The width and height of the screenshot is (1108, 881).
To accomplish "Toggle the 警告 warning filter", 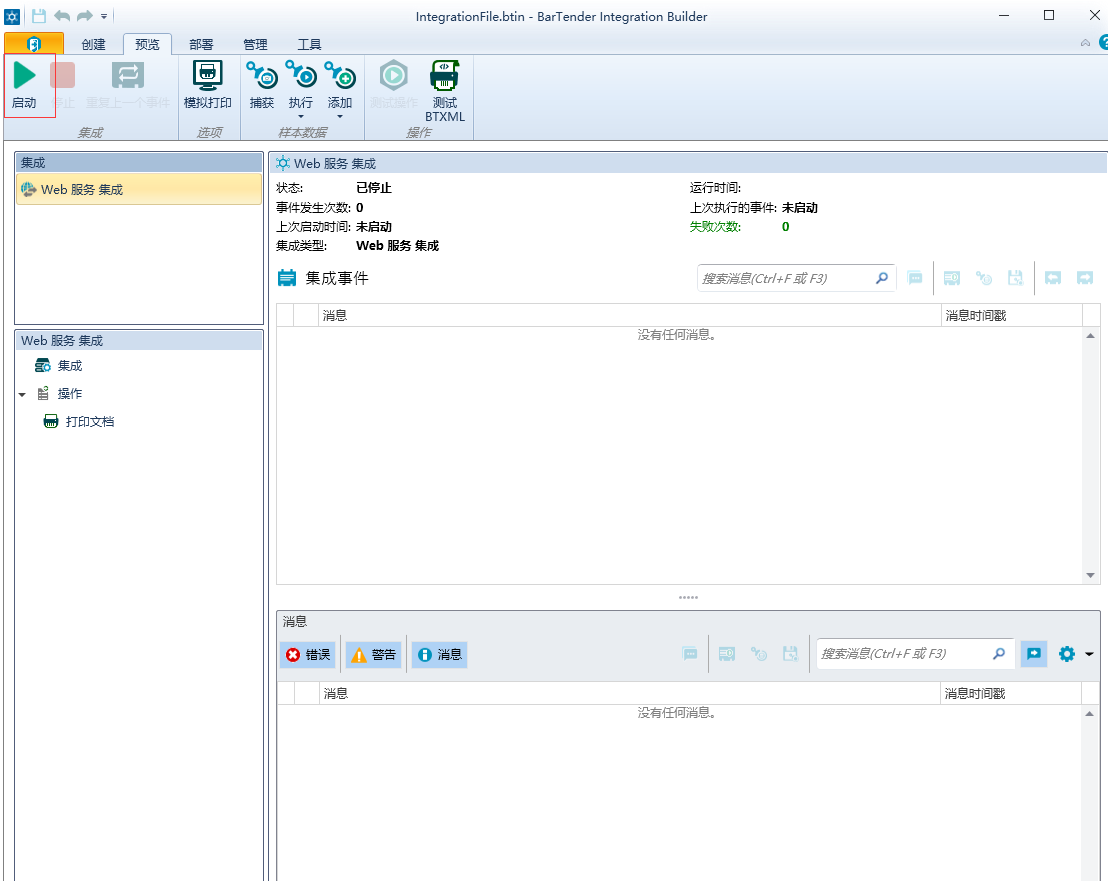I will pos(373,654).
